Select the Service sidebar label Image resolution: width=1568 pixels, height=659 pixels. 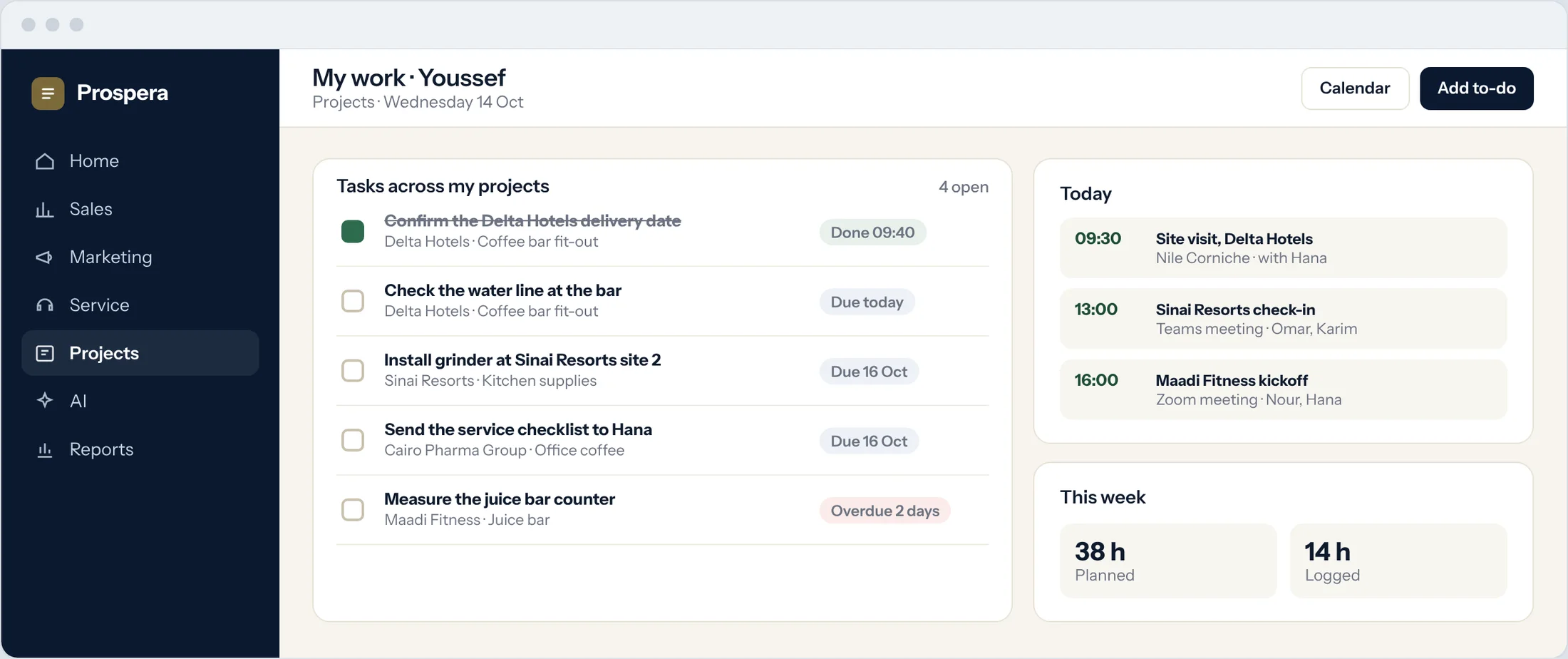point(99,305)
